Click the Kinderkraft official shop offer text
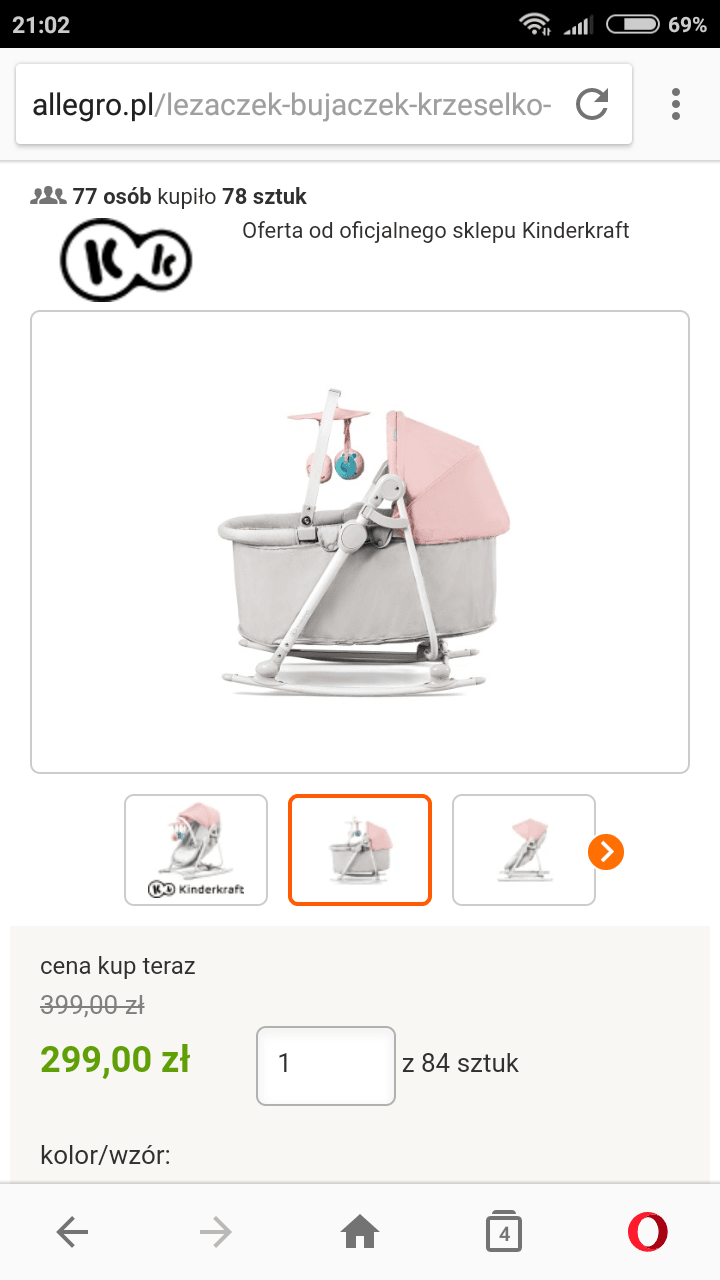The image size is (720, 1280). point(436,231)
